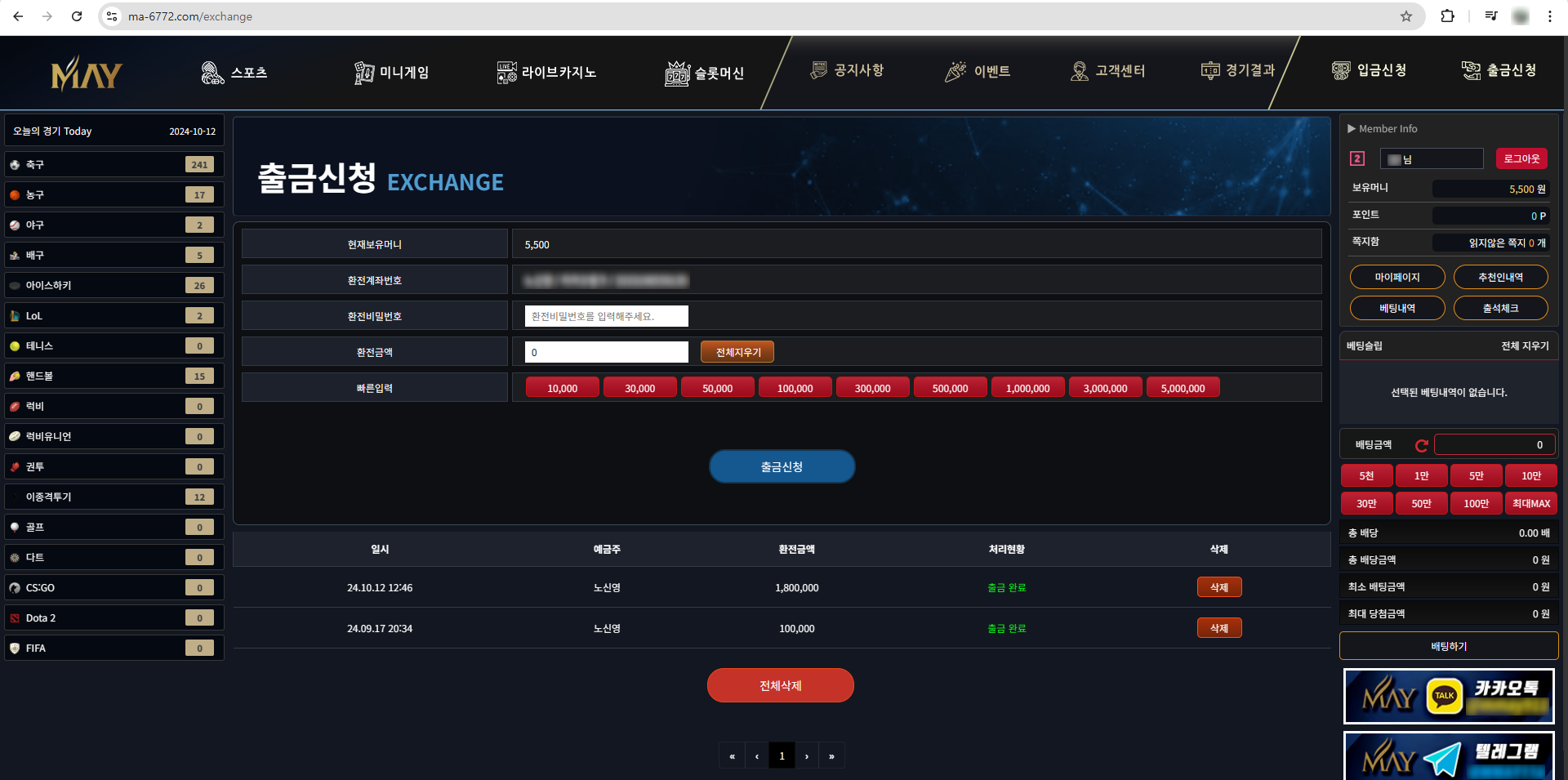Click the customer center (고객센터) headset icon

pos(1080,71)
